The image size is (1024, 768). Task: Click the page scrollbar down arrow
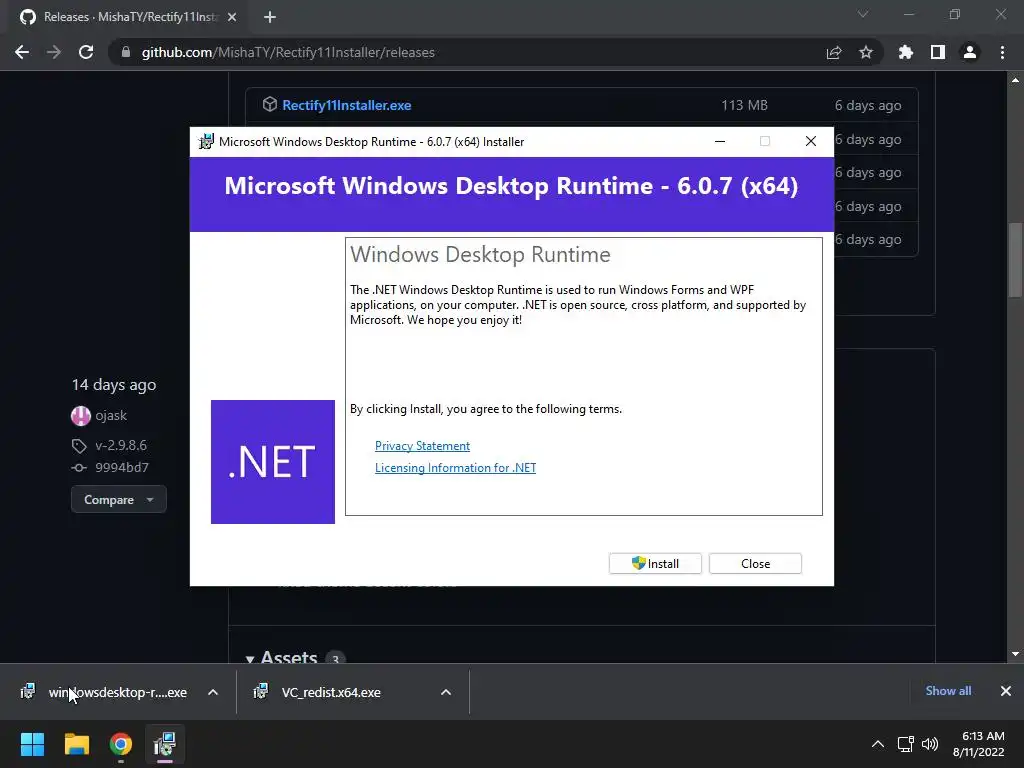point(1015,654)
